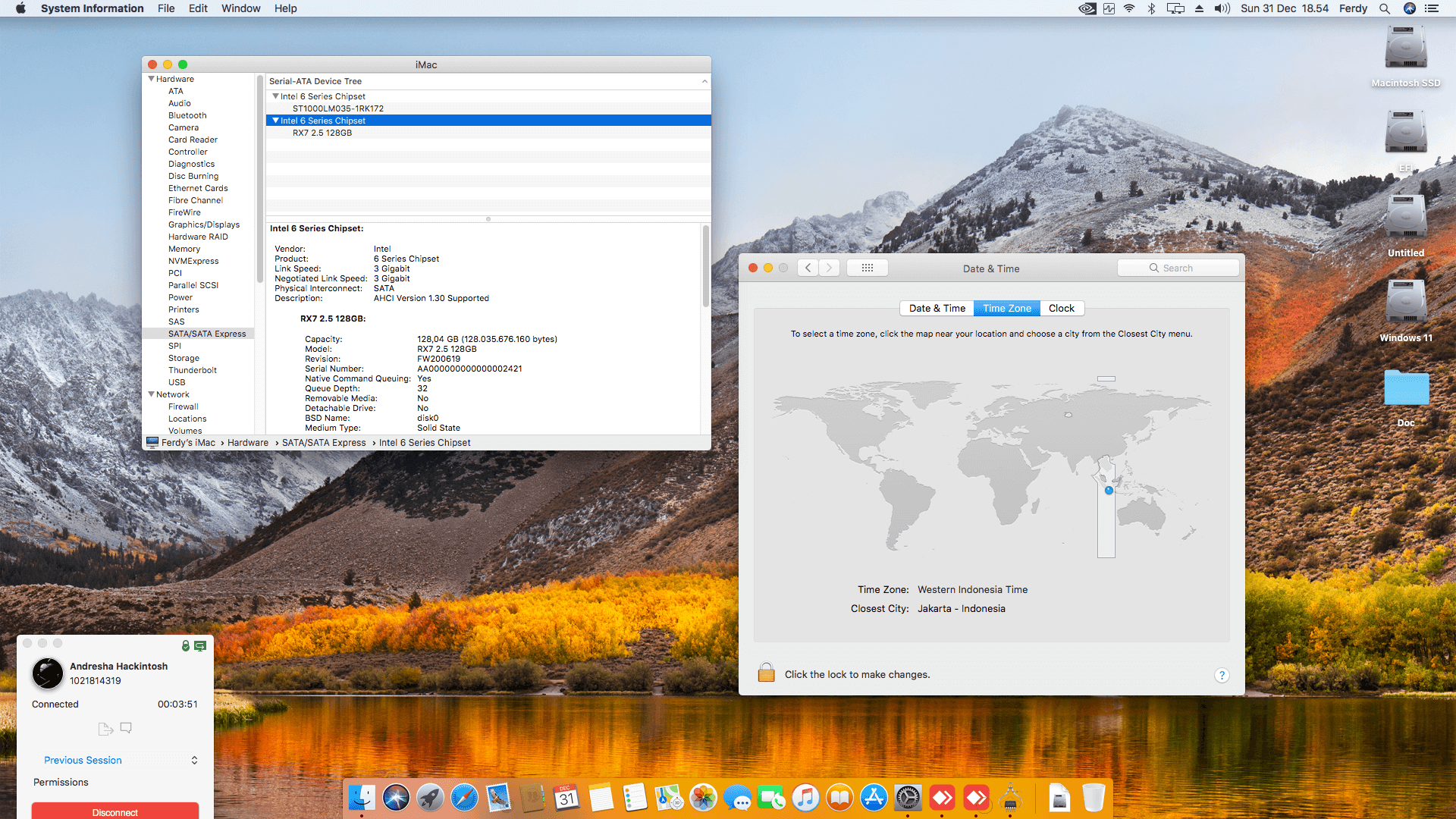The height and width of the screenshot is (819, 1456).
Task: Open the App Store from the Dock
Action: coord(874,797)
